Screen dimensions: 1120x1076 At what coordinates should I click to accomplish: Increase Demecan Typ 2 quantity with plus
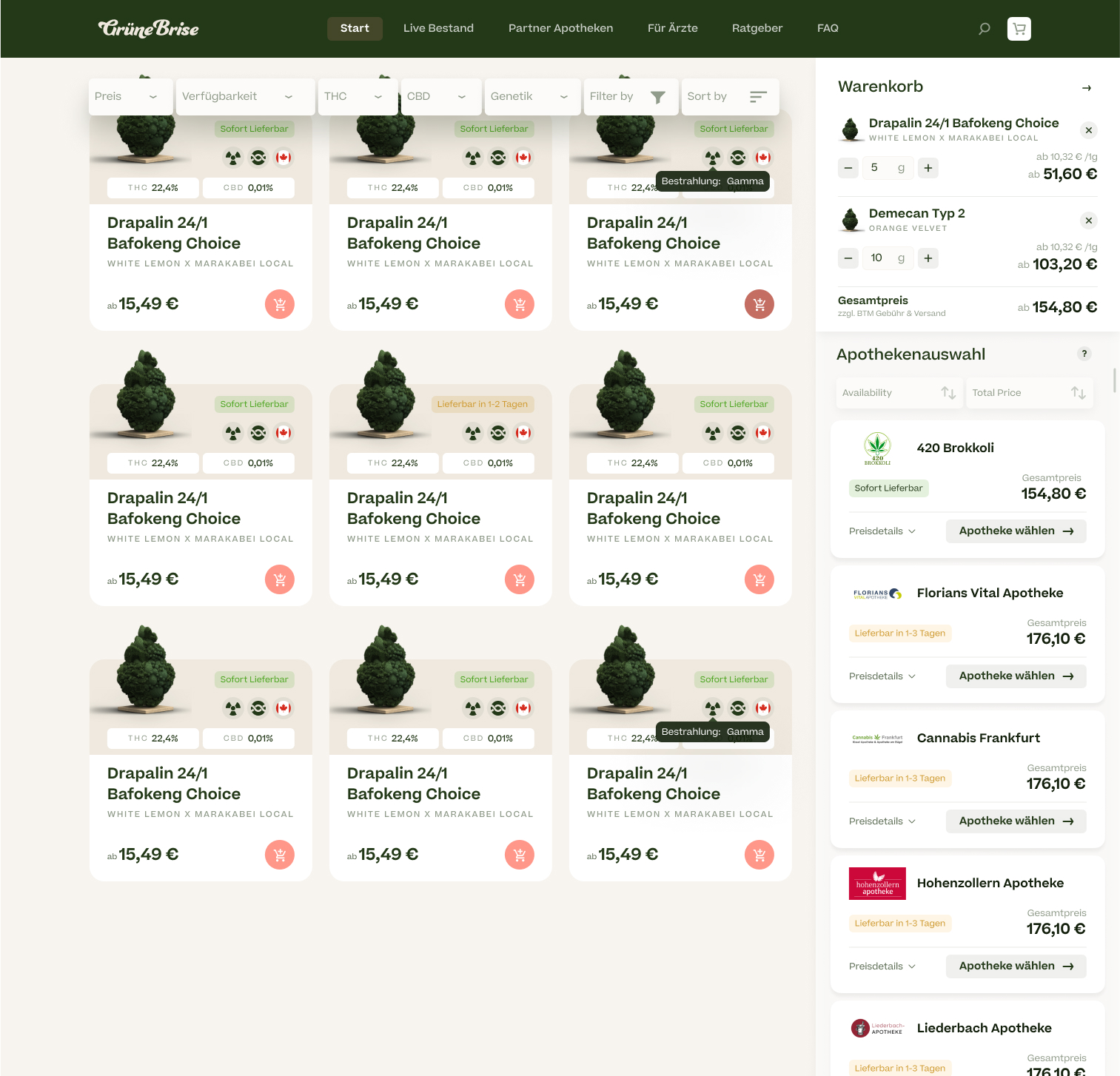pyautogui.click(x=928, y=258)
